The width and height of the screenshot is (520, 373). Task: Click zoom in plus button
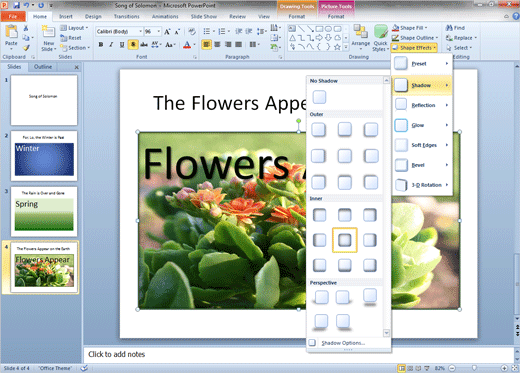(x=504, y=368)
